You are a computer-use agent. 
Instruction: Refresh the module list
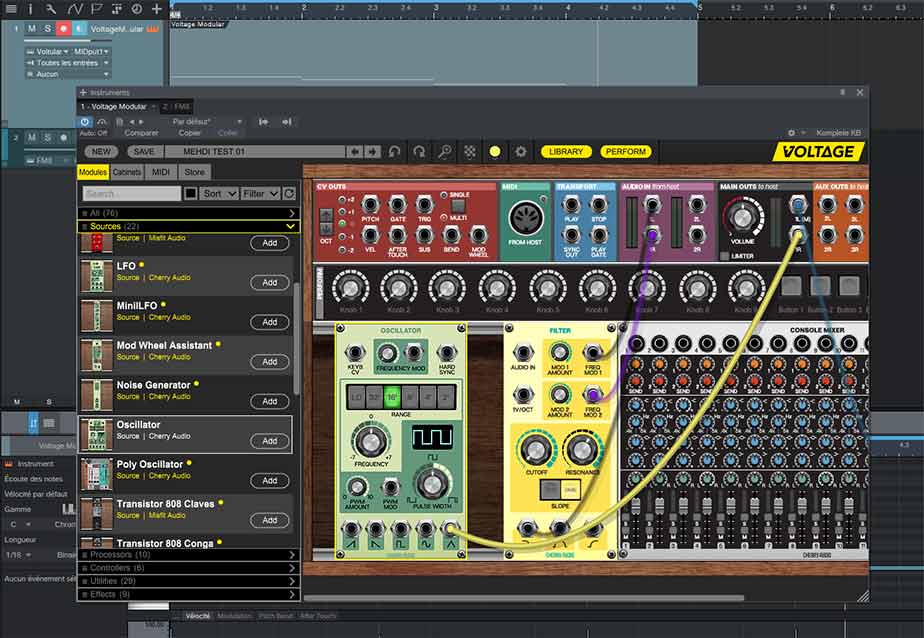tap(289, 193)
